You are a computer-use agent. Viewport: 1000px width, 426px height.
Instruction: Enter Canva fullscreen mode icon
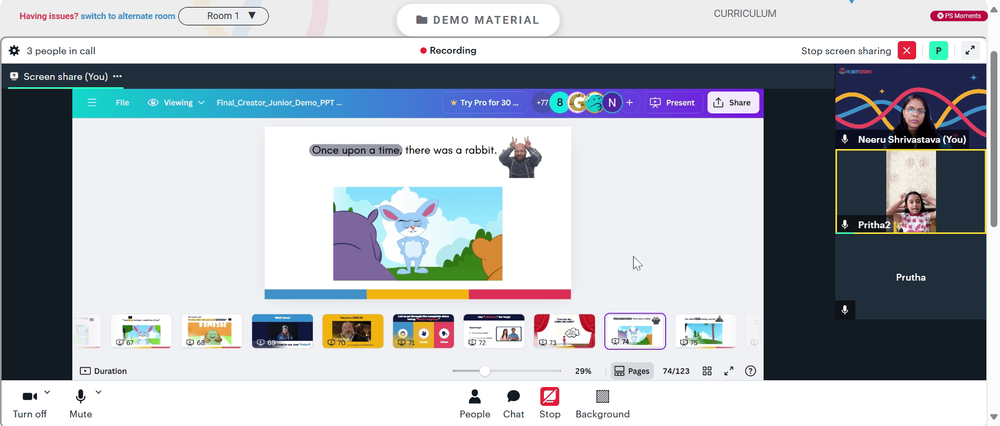[x=729, y=371]
